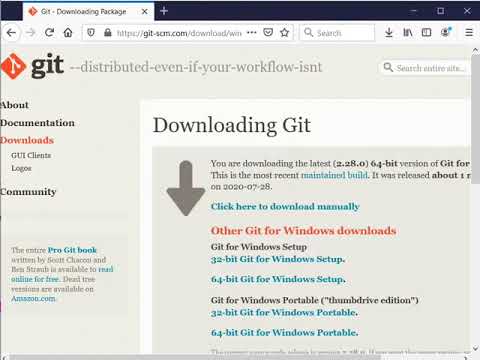480x360 pixels.
Task: Click the vertical scrollbar thumb
Action: (x=476, y=120)
